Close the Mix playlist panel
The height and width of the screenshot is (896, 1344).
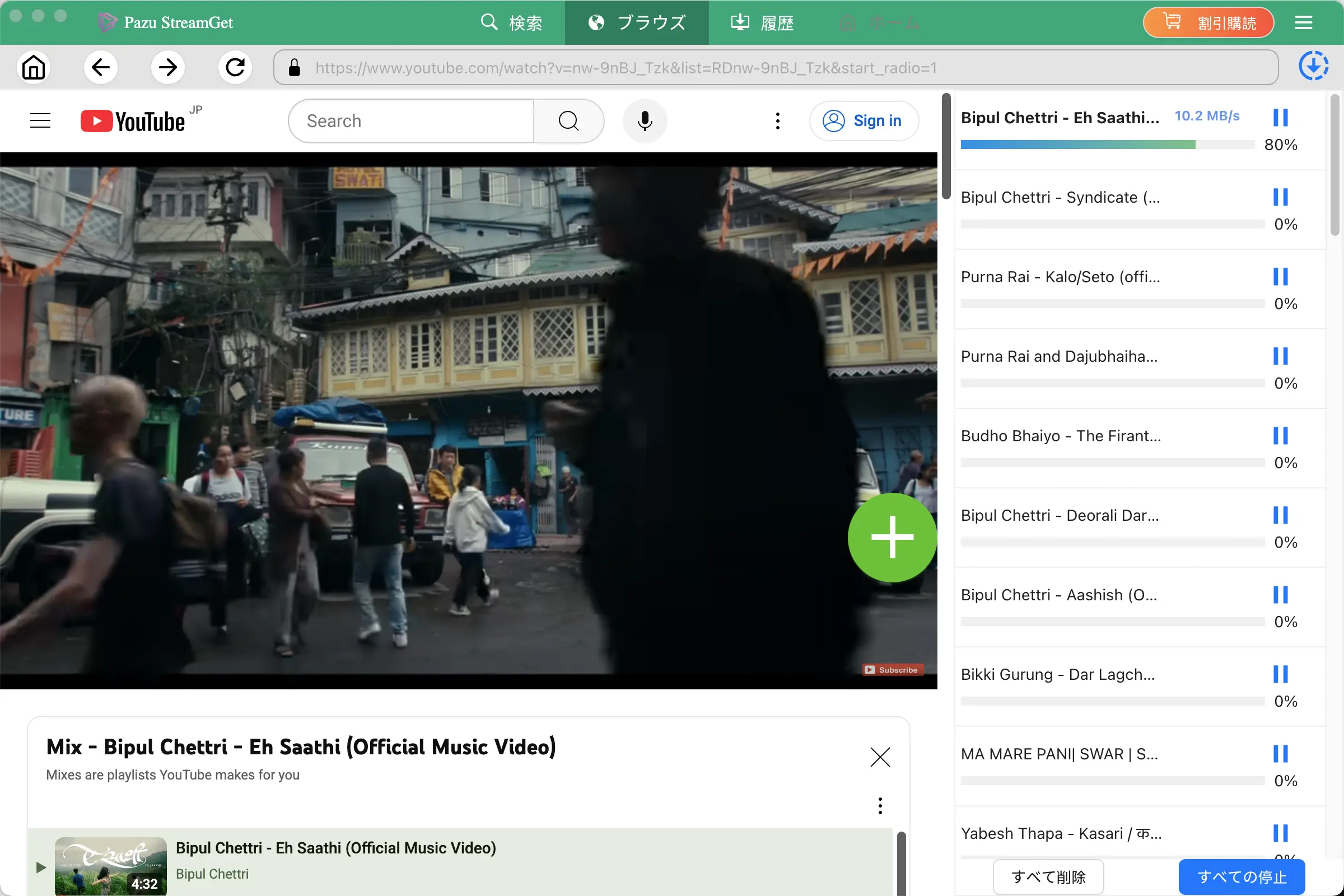click(880, 757)
